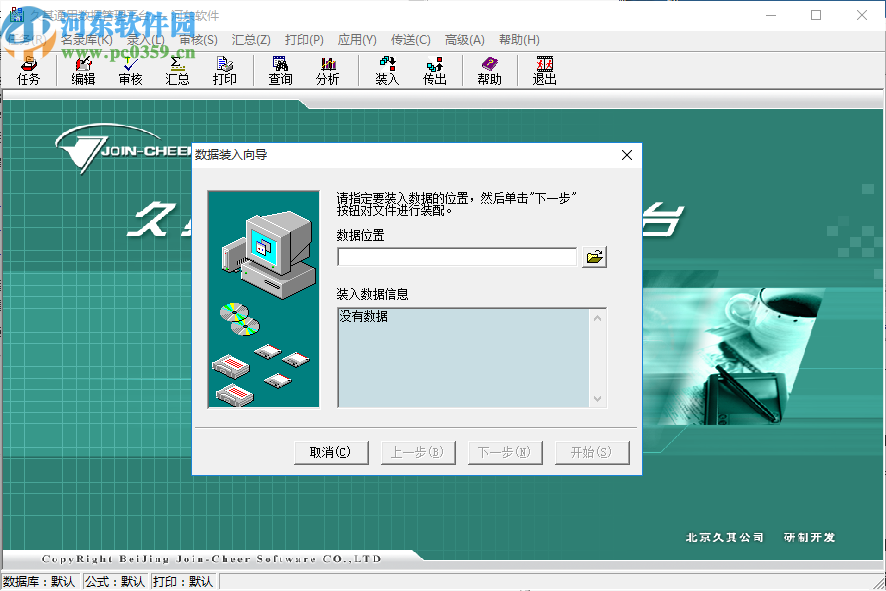Click status bar 打印：默认 entry
This screenshot has width=886, height=591.
[183, 582]
